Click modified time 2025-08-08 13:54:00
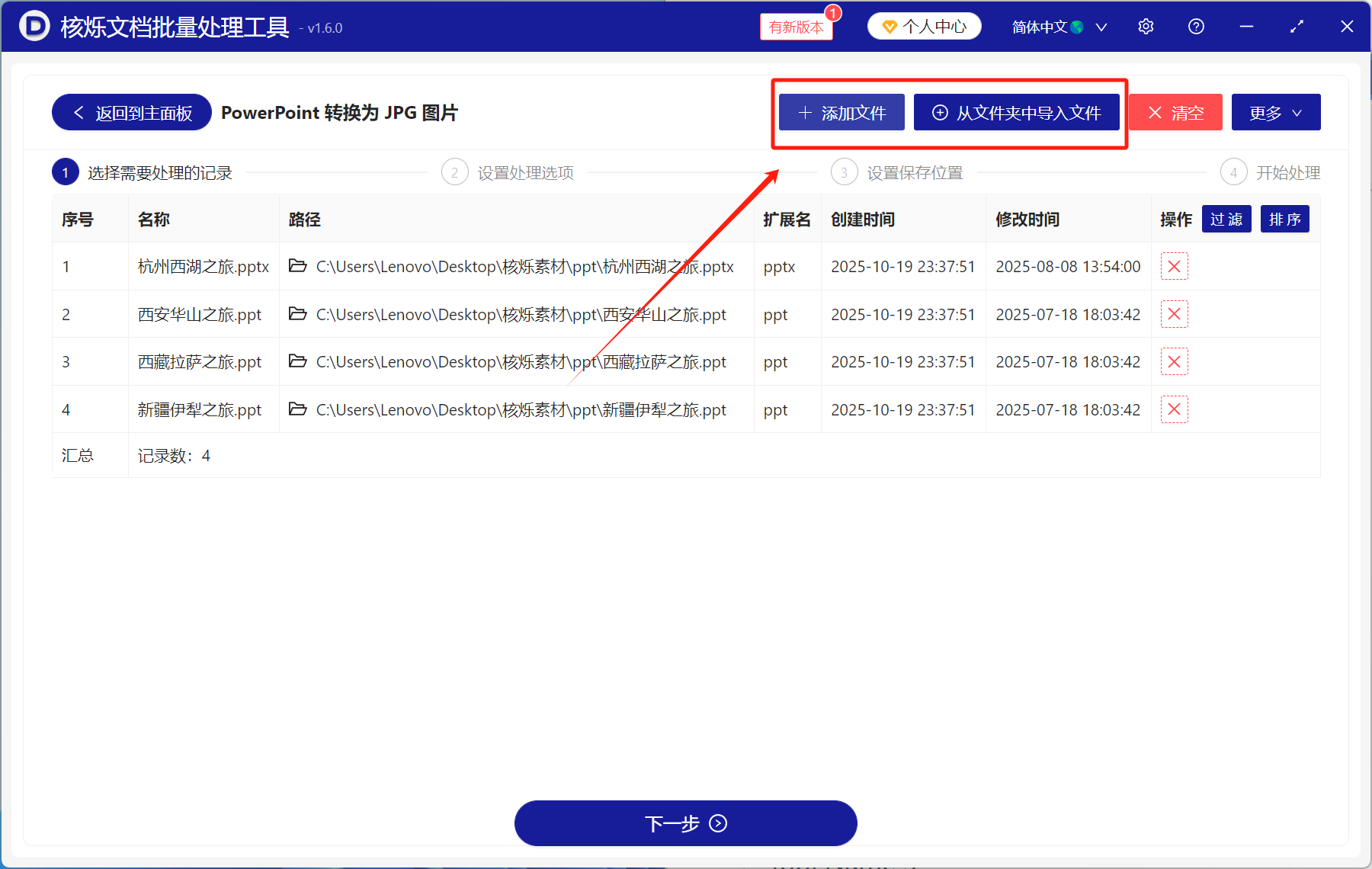Image resolution: width=1372 pixels, height=869 pixels. pyautogui.click(x=1068, y=267)
